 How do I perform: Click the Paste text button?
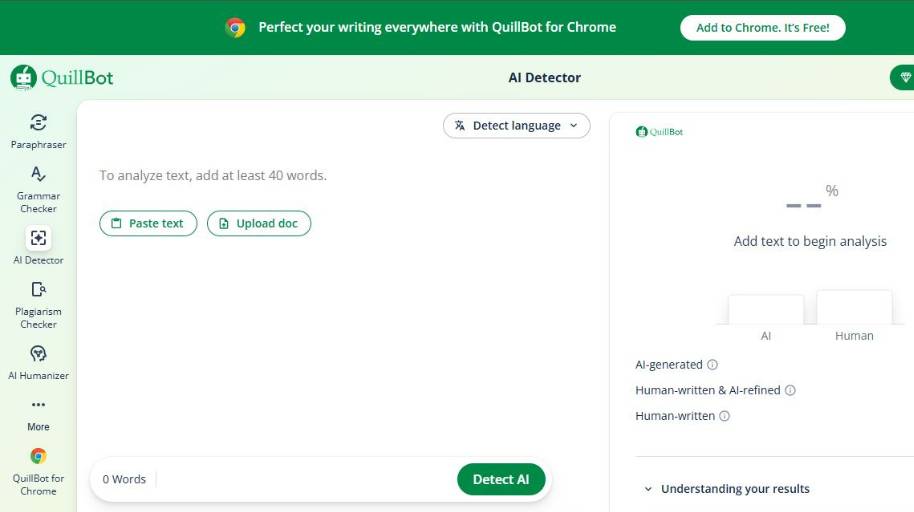tap(148, 224)
